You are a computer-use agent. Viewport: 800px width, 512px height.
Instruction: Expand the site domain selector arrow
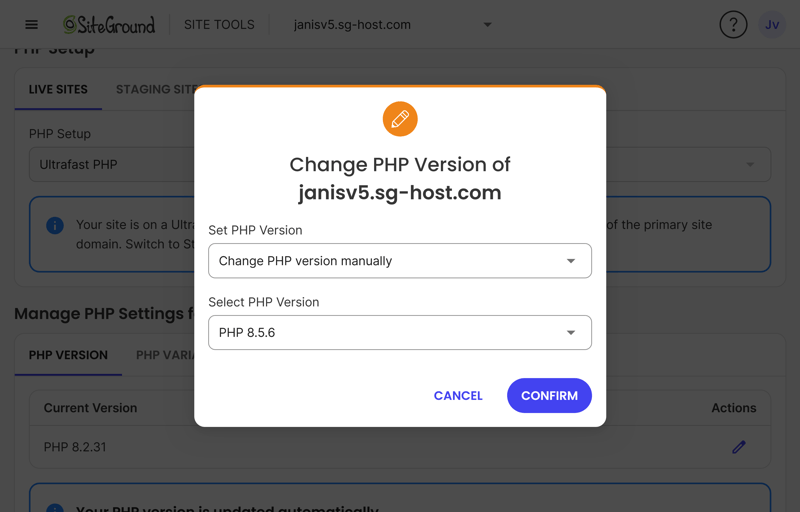coord(488,24)
